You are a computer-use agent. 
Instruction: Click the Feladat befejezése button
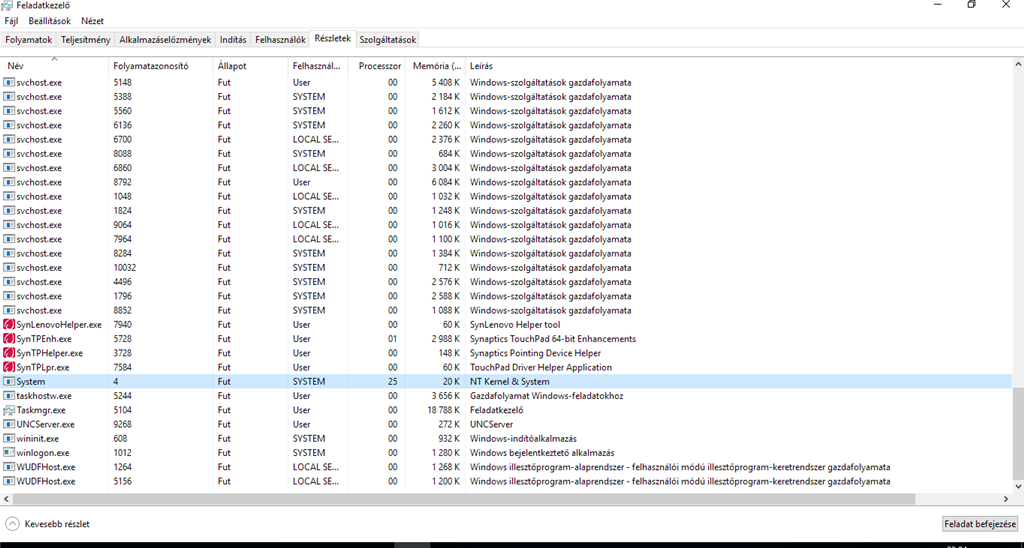pos(980,524)
